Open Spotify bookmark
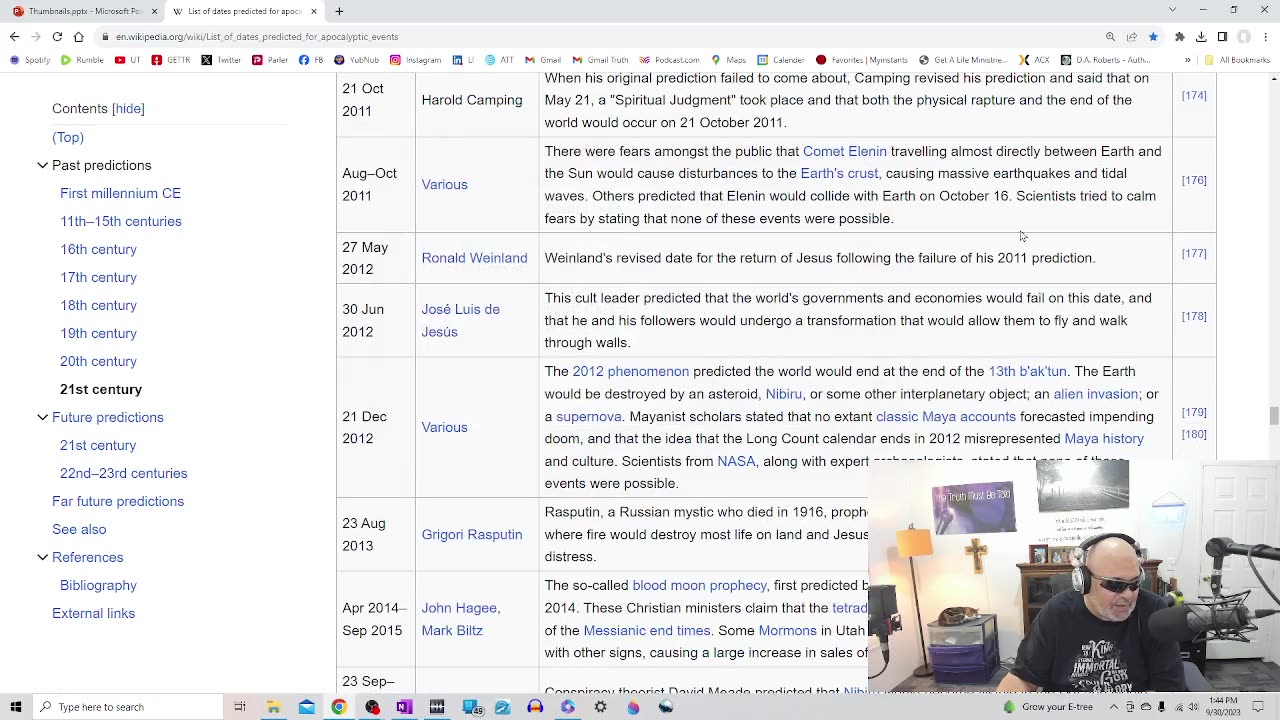 coord(30,60)
